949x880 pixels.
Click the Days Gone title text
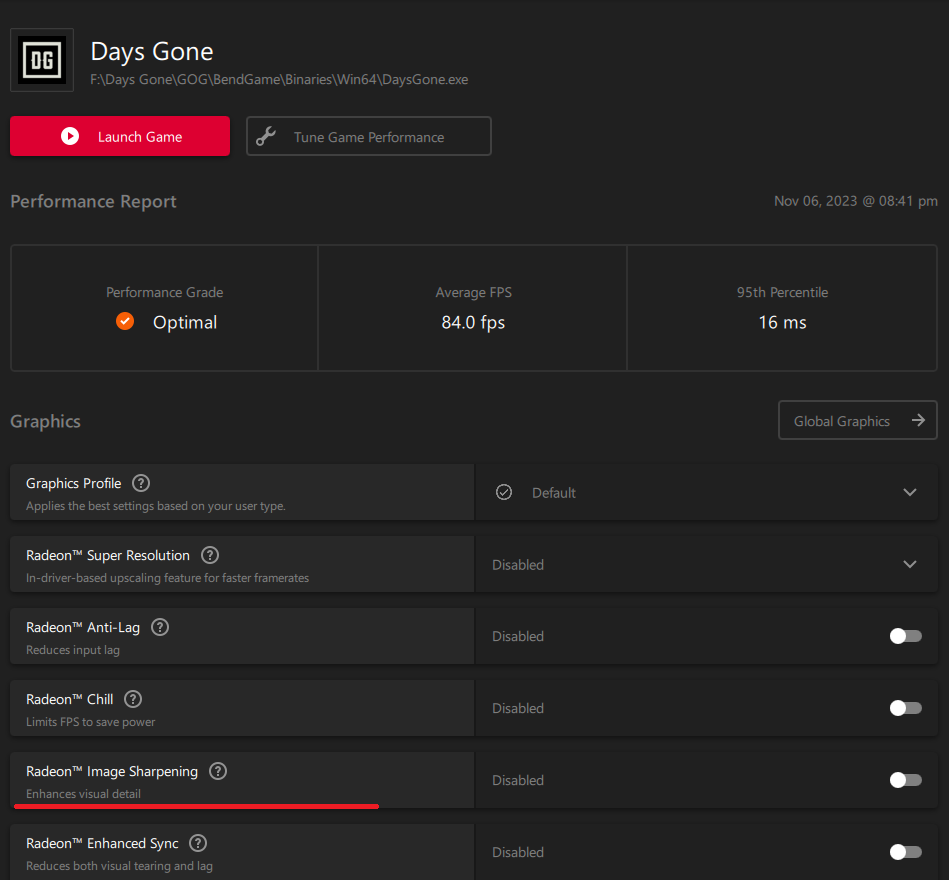tap(152, 52)
